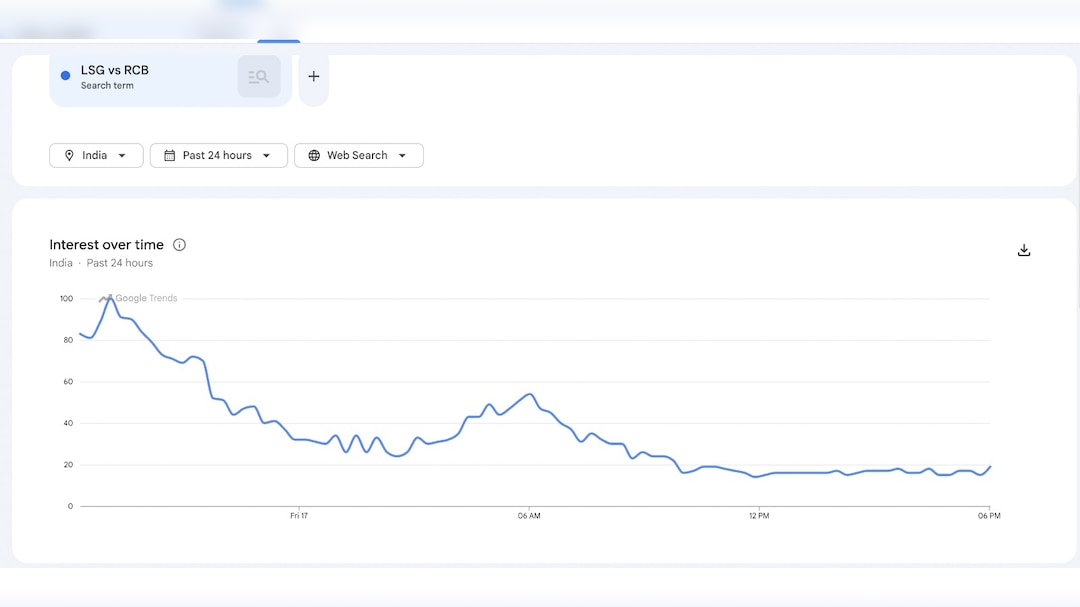Click the chart peak at value 100

tap(110, 298)
